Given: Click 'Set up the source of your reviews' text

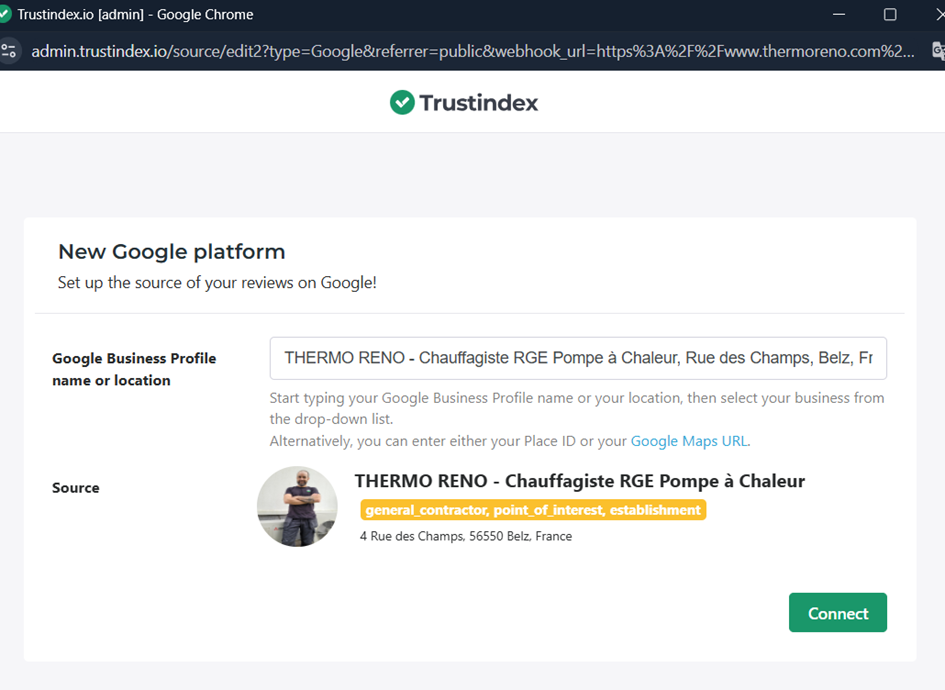Looking at the screenshot, I should pos(217,283).
